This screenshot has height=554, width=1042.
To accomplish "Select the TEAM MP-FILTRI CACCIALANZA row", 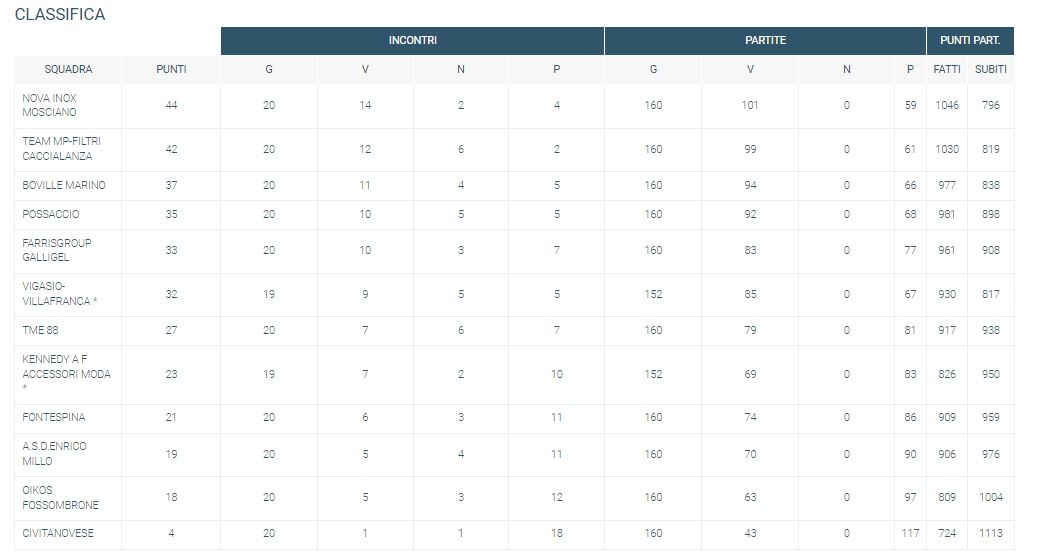I will point(514,149).
